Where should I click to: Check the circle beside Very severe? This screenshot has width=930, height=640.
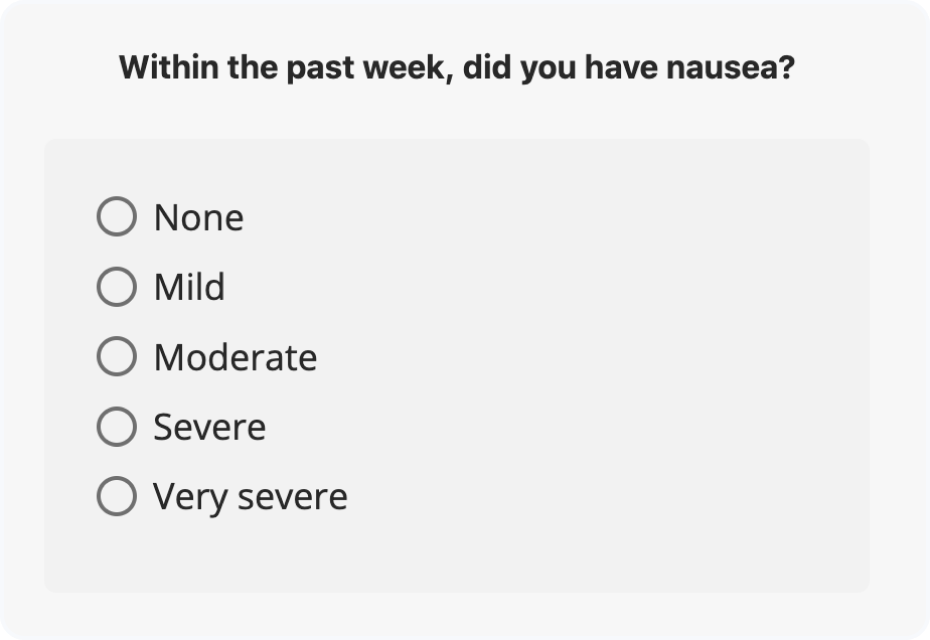tap(117, 496)
